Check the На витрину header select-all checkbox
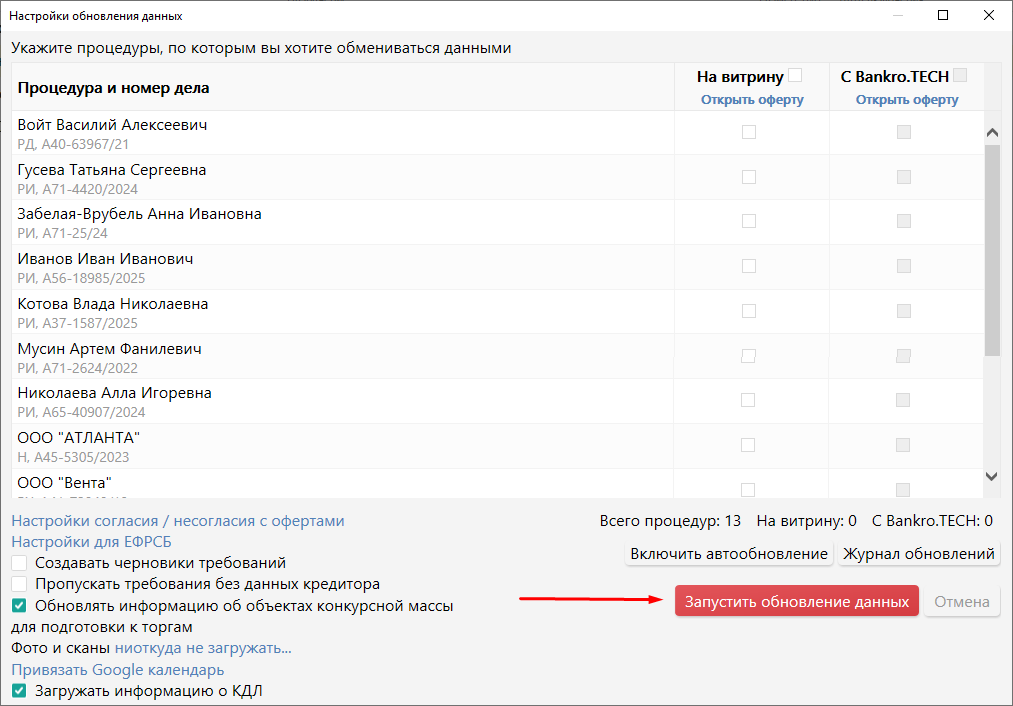This screenshot has height=706, width=1013. (x=795, y=75)
